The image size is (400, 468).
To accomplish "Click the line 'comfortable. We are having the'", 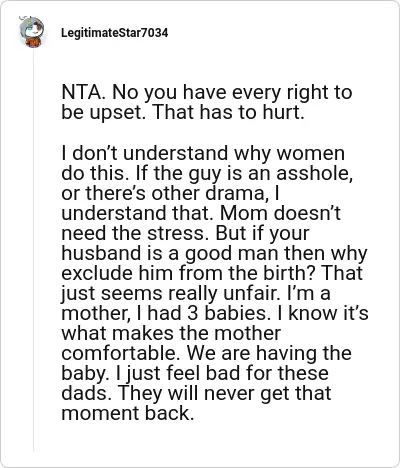I will pos(206,353).
